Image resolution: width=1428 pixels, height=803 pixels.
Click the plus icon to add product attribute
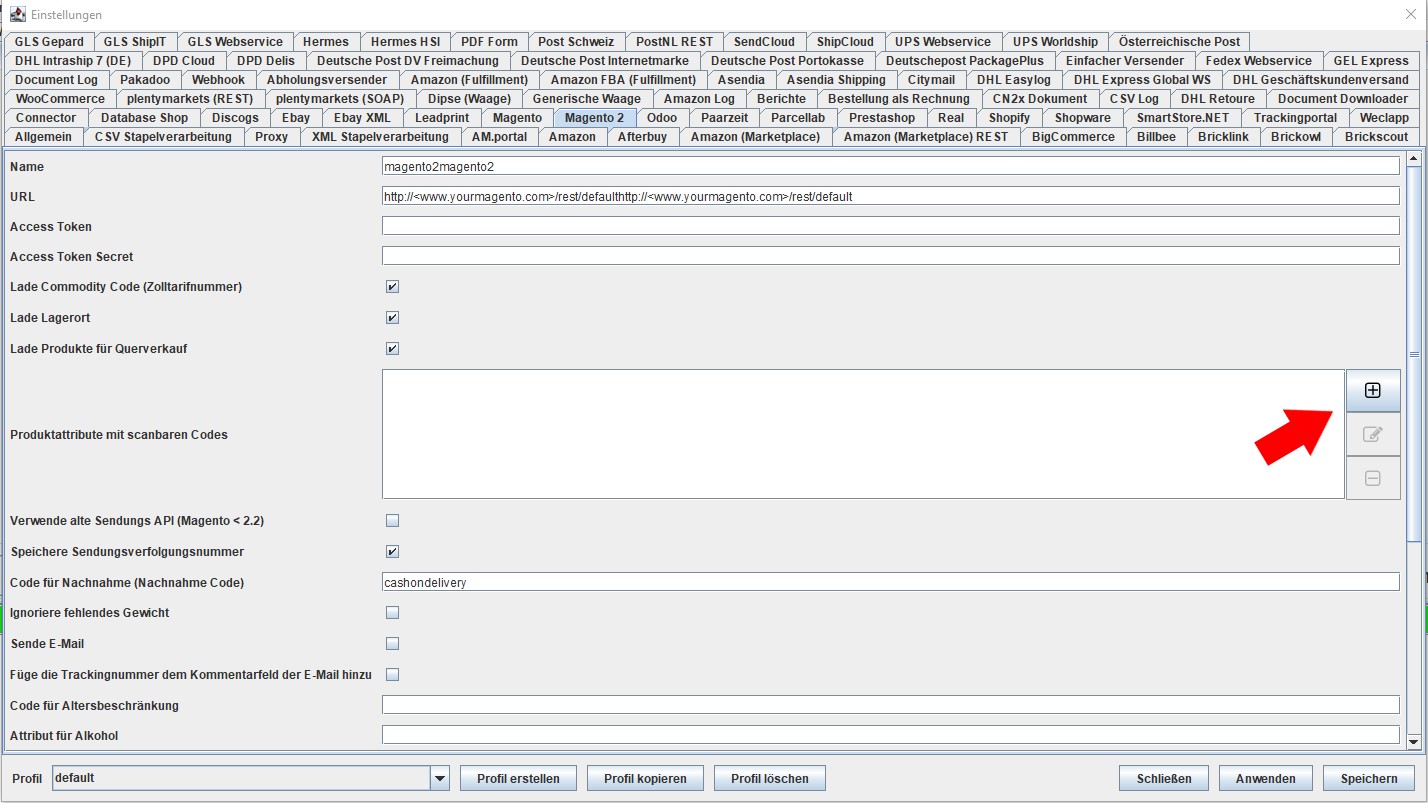coord(1373,391)
